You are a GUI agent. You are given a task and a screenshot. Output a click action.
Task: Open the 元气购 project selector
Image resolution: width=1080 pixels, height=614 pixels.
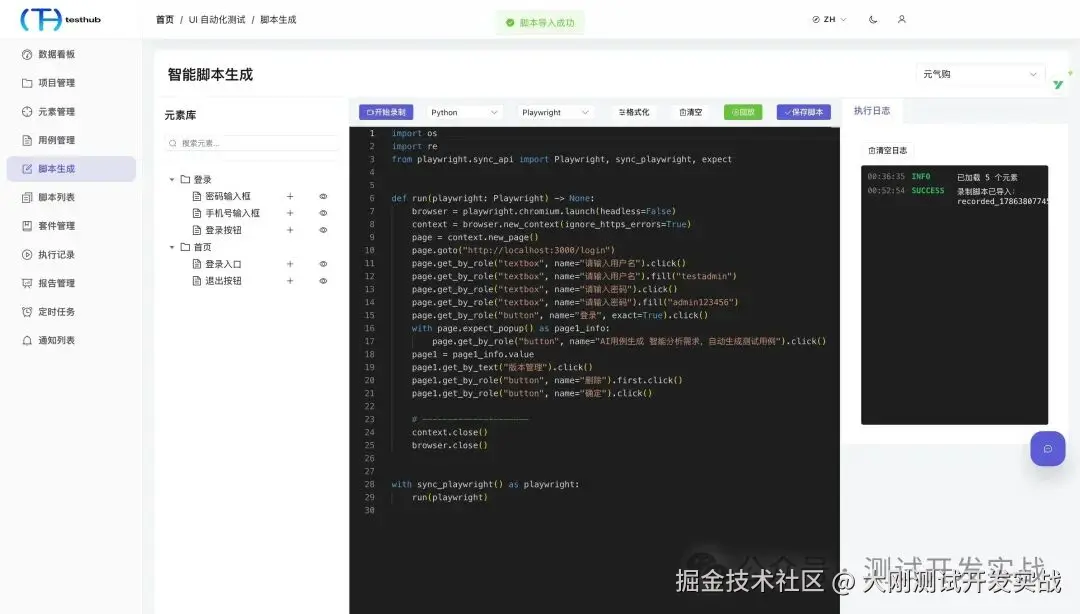[979, 74]
